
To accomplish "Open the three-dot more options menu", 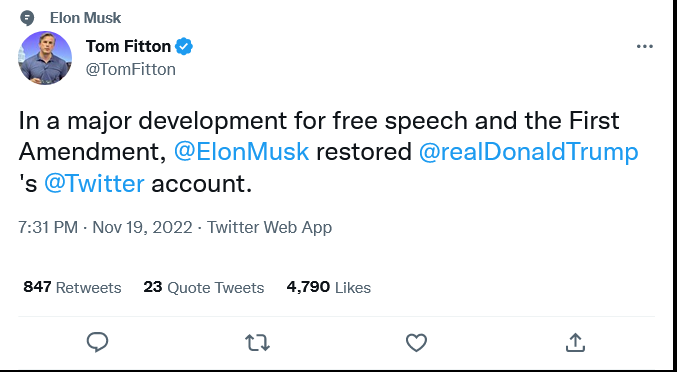I will click(x=645, y=46).
